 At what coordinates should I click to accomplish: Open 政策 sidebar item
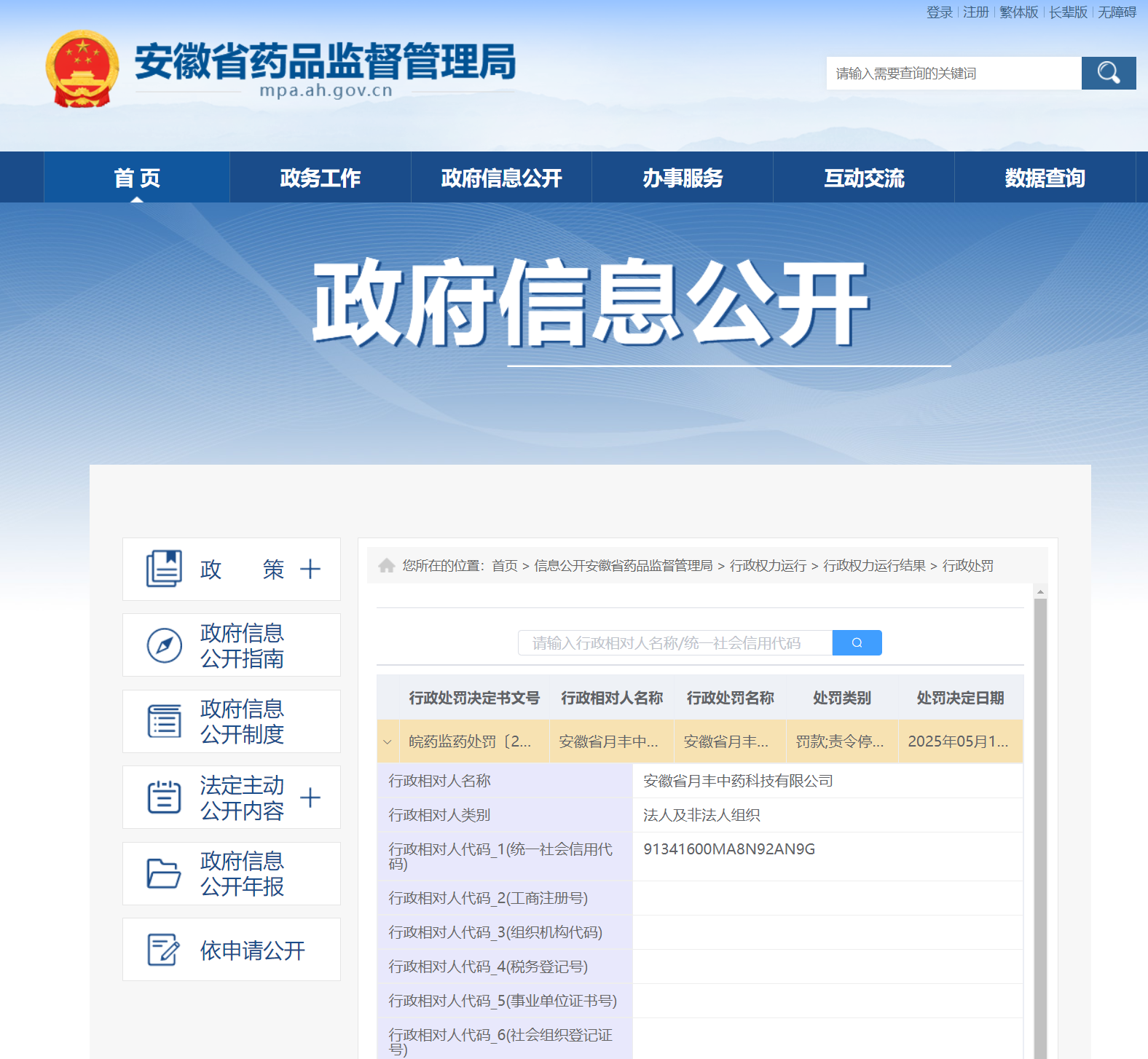(232, 569)
